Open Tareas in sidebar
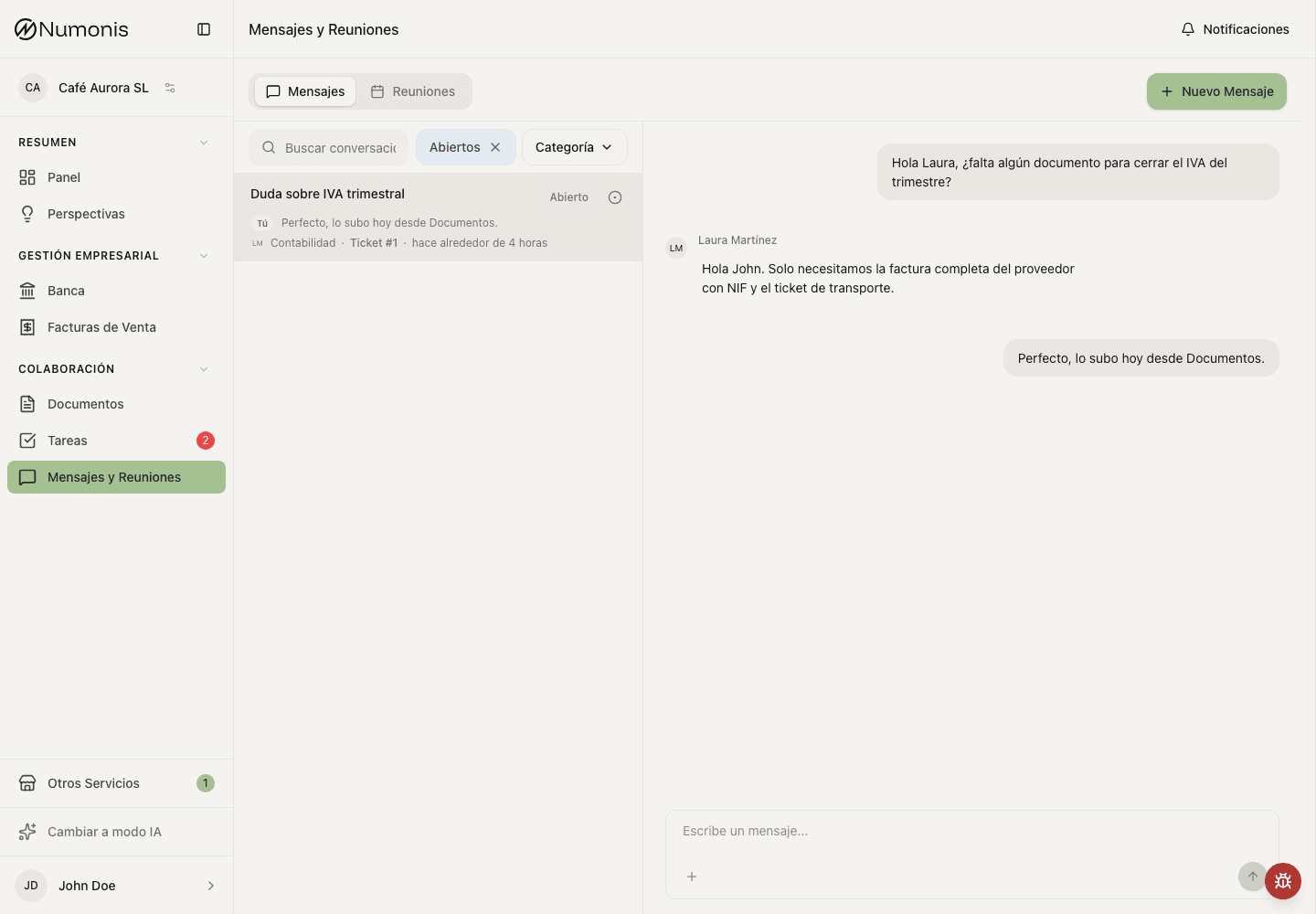This screenshot has height=914, width=1316. (x=116, y=441)
